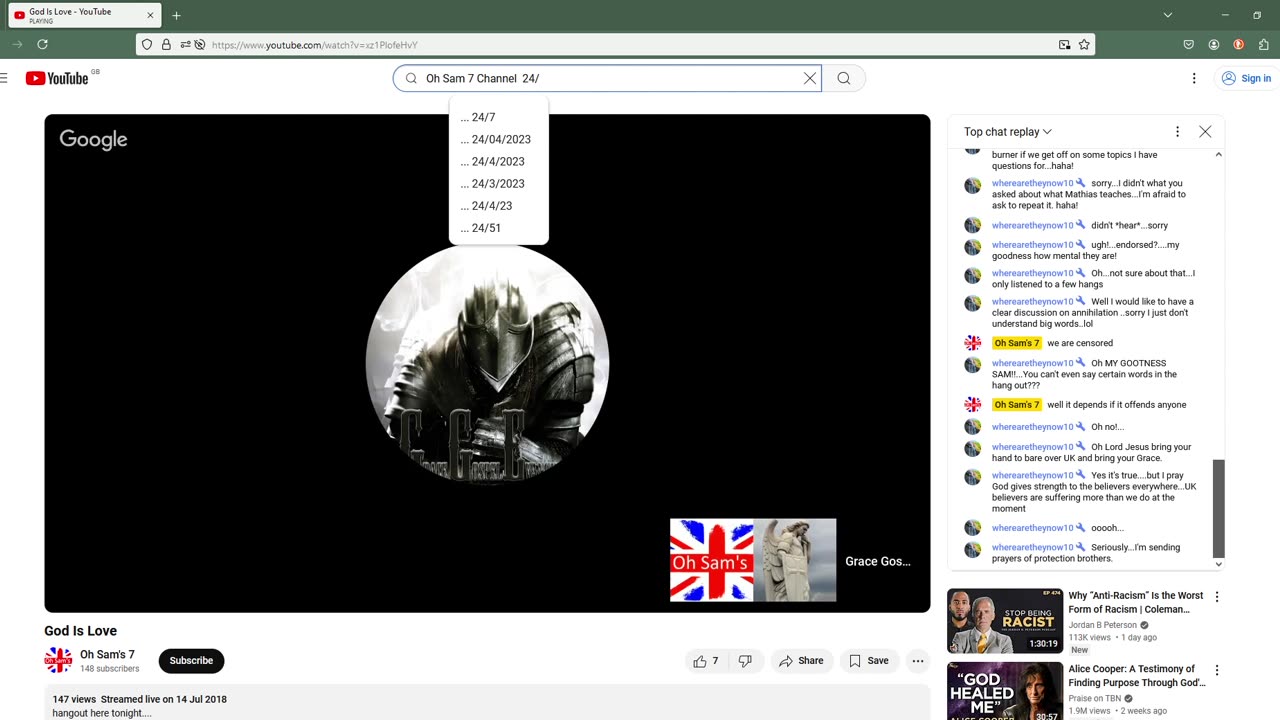The height and width of the screenshot is (720, 1280).
Task: Click the circular knight channel image
Action: (x=487, y=363)
